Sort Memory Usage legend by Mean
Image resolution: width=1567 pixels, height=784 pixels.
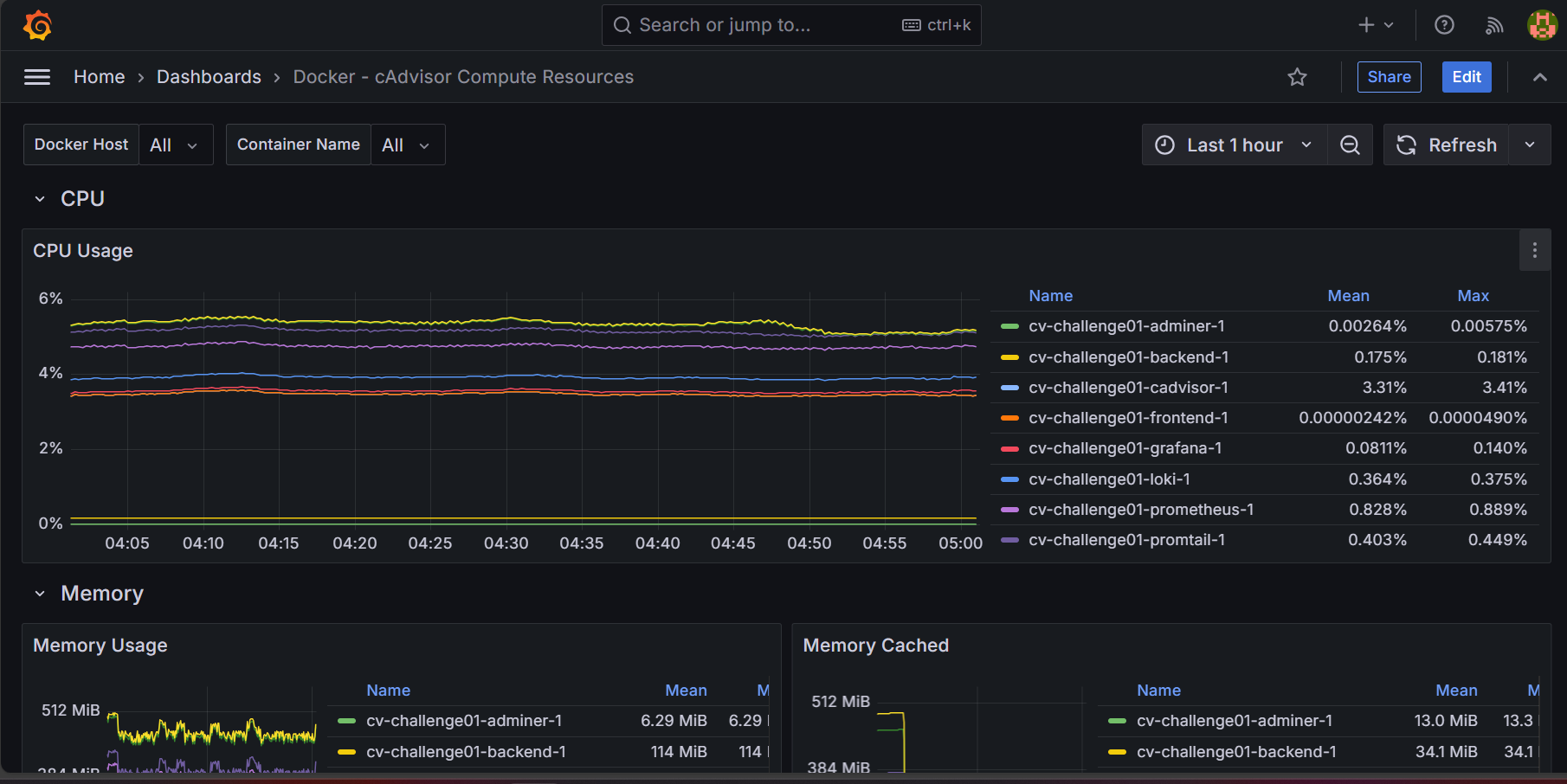click(x=686, y=691)
